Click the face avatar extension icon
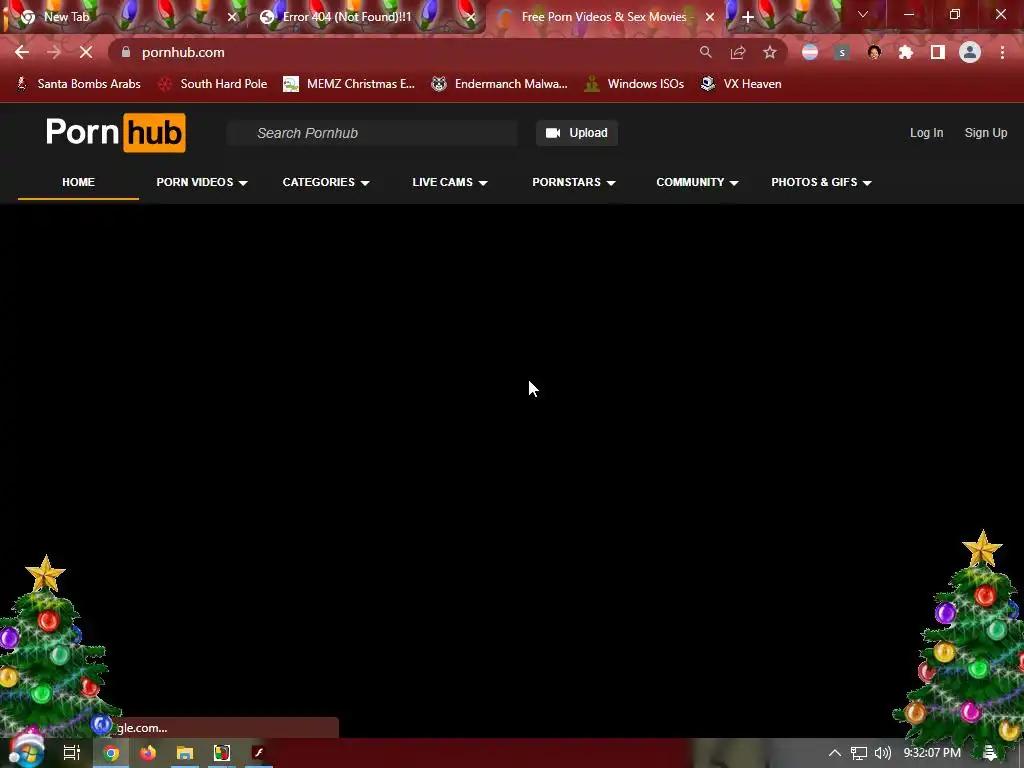This screenshot has height=768, width=1024. 874,52
